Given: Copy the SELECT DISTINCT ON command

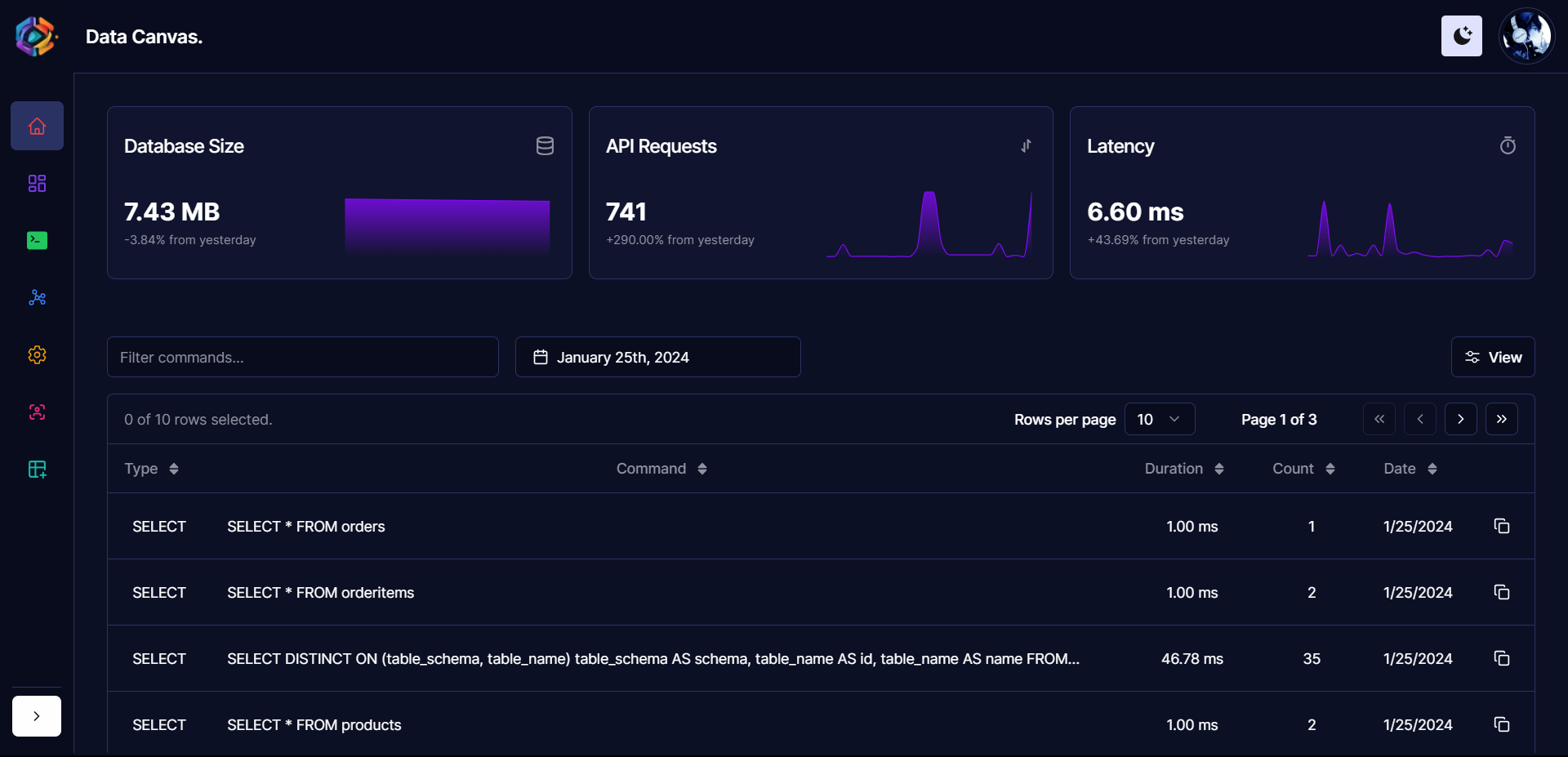Looking at the screenshot, I should [x=1502, y=658].
